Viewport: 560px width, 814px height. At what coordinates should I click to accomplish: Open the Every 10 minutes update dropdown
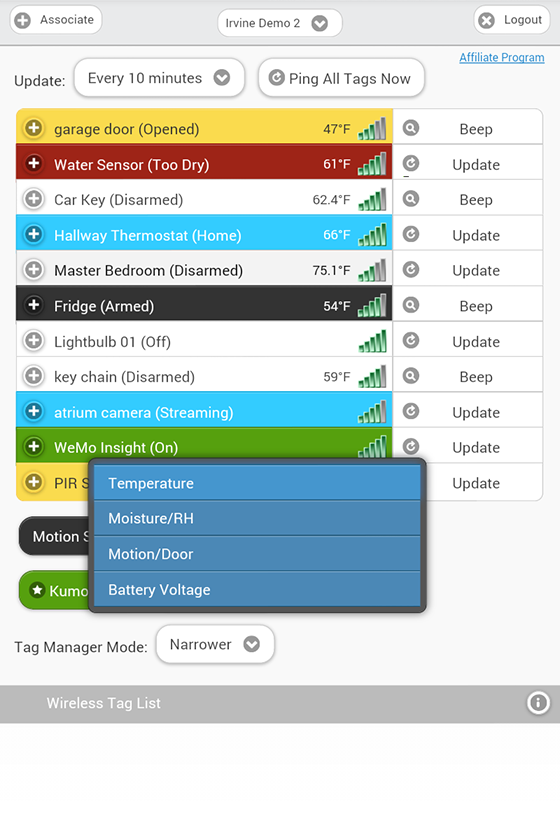(x=159, y=78)
